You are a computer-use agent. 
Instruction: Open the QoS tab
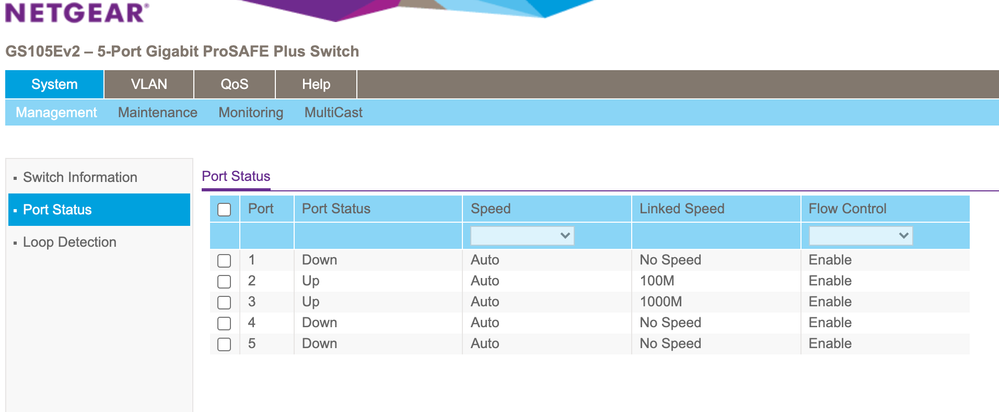tap(234, 84)
